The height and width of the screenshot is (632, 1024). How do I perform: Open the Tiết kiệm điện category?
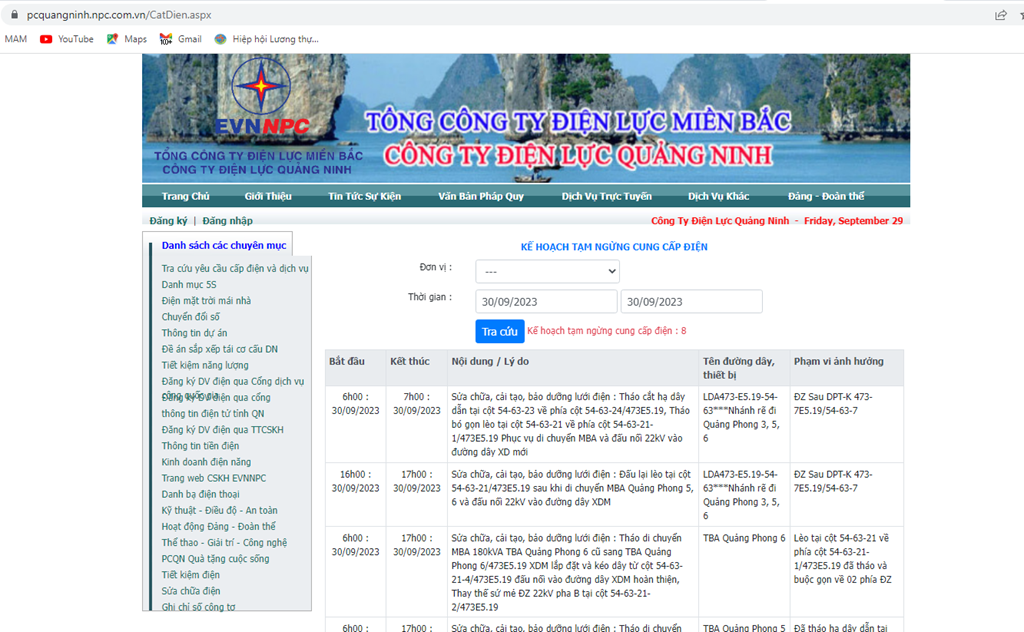pos(191,575)
